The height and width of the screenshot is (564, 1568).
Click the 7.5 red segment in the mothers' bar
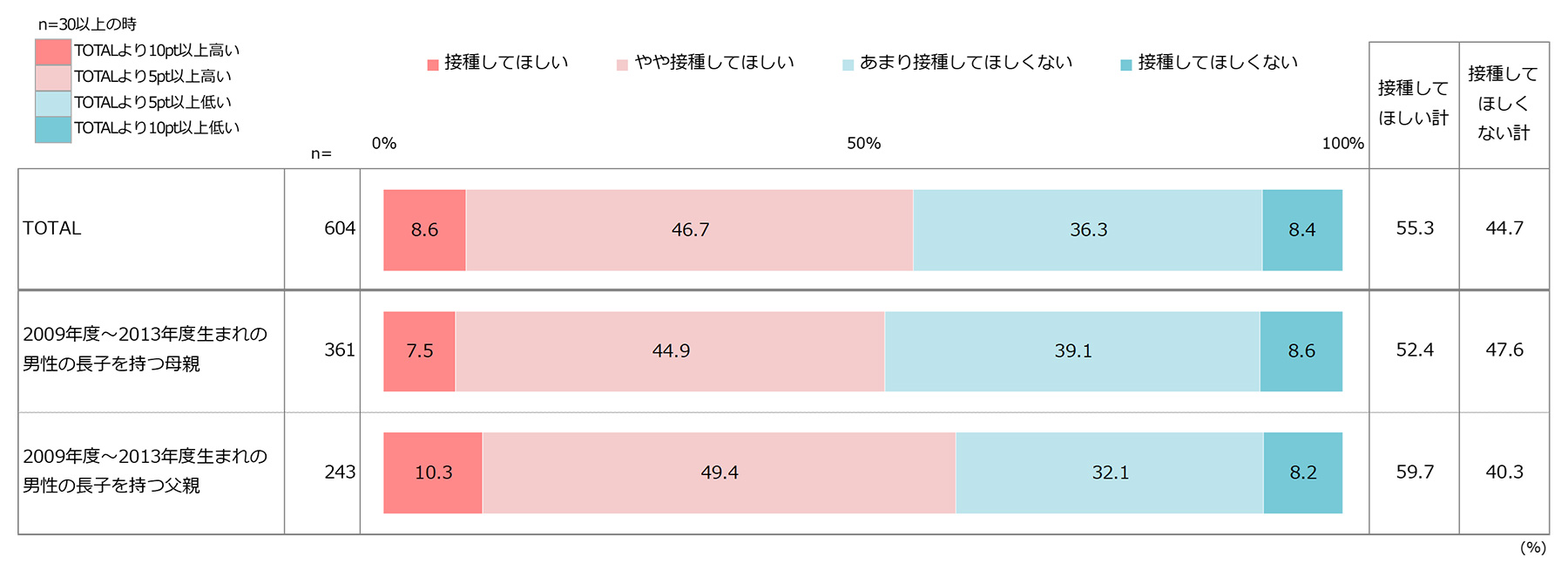point(419,351)
